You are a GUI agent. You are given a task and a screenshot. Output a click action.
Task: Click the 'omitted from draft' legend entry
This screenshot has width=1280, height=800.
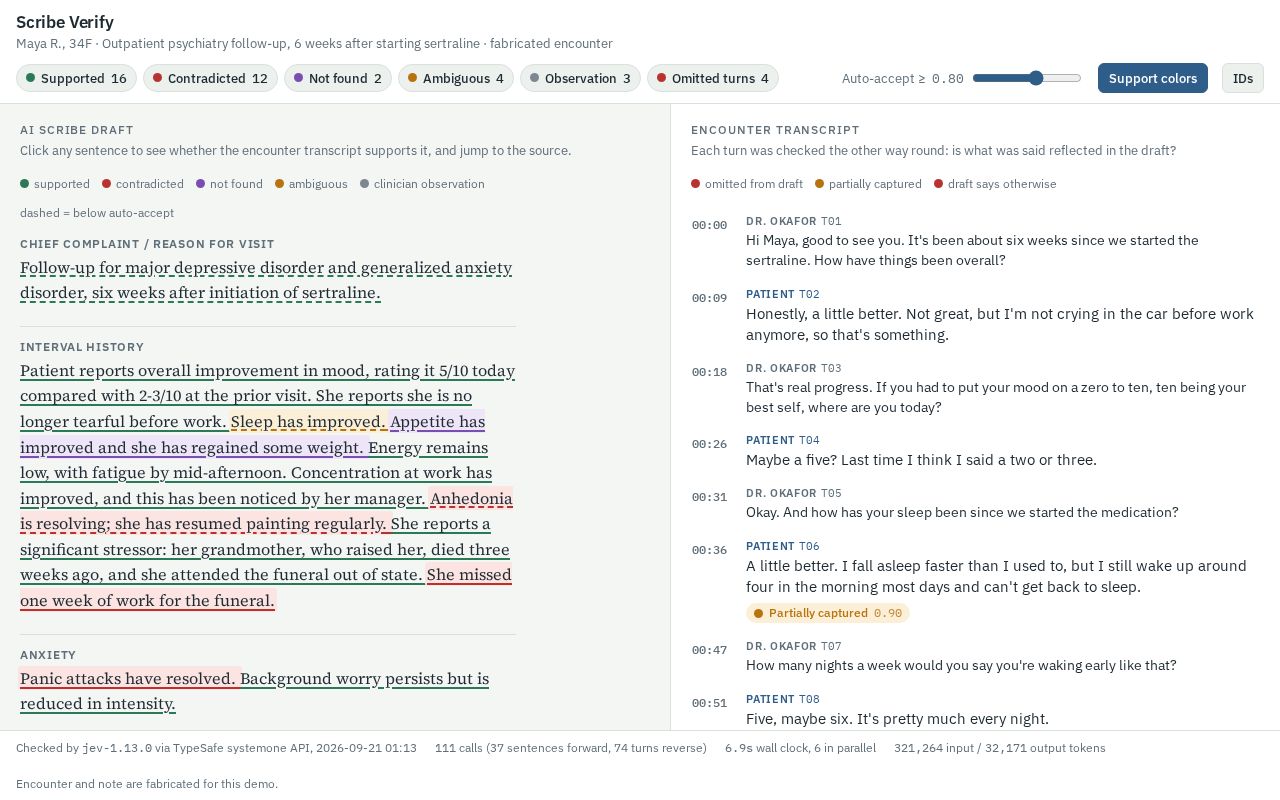coord(747,184)
